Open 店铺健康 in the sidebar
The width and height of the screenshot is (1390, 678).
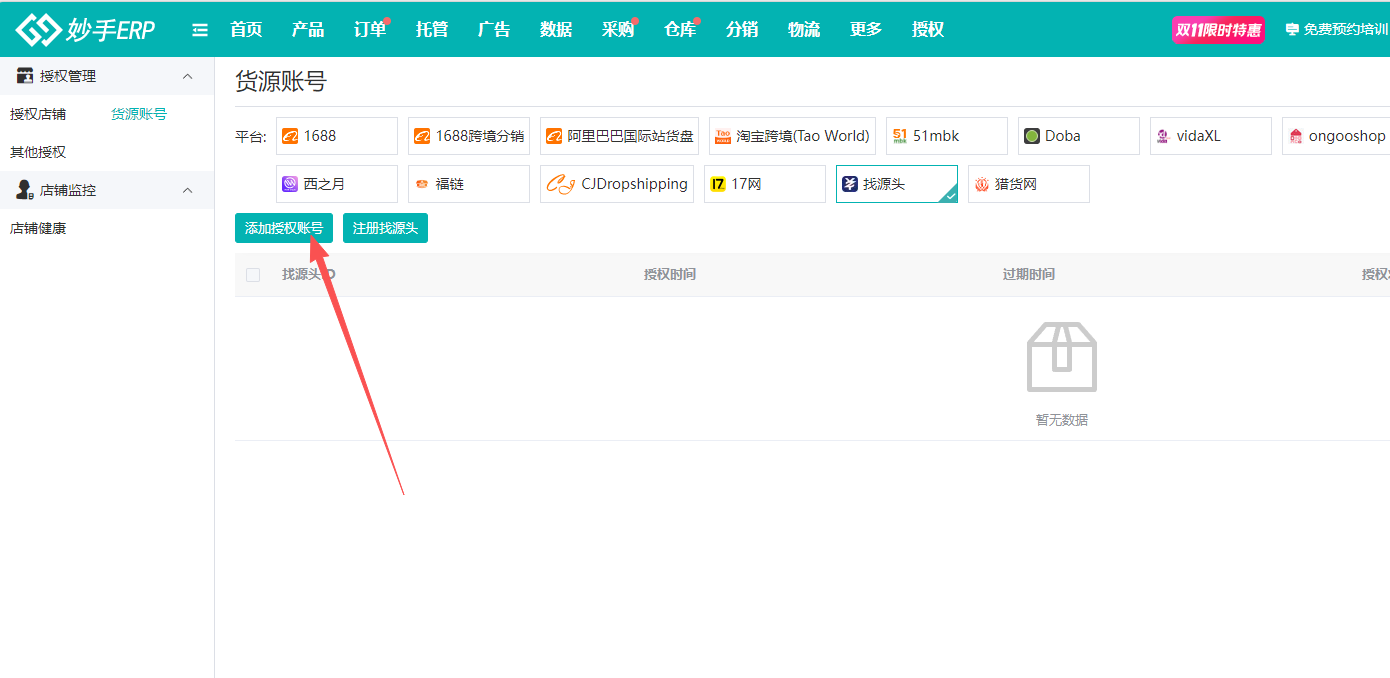(38, 228)
